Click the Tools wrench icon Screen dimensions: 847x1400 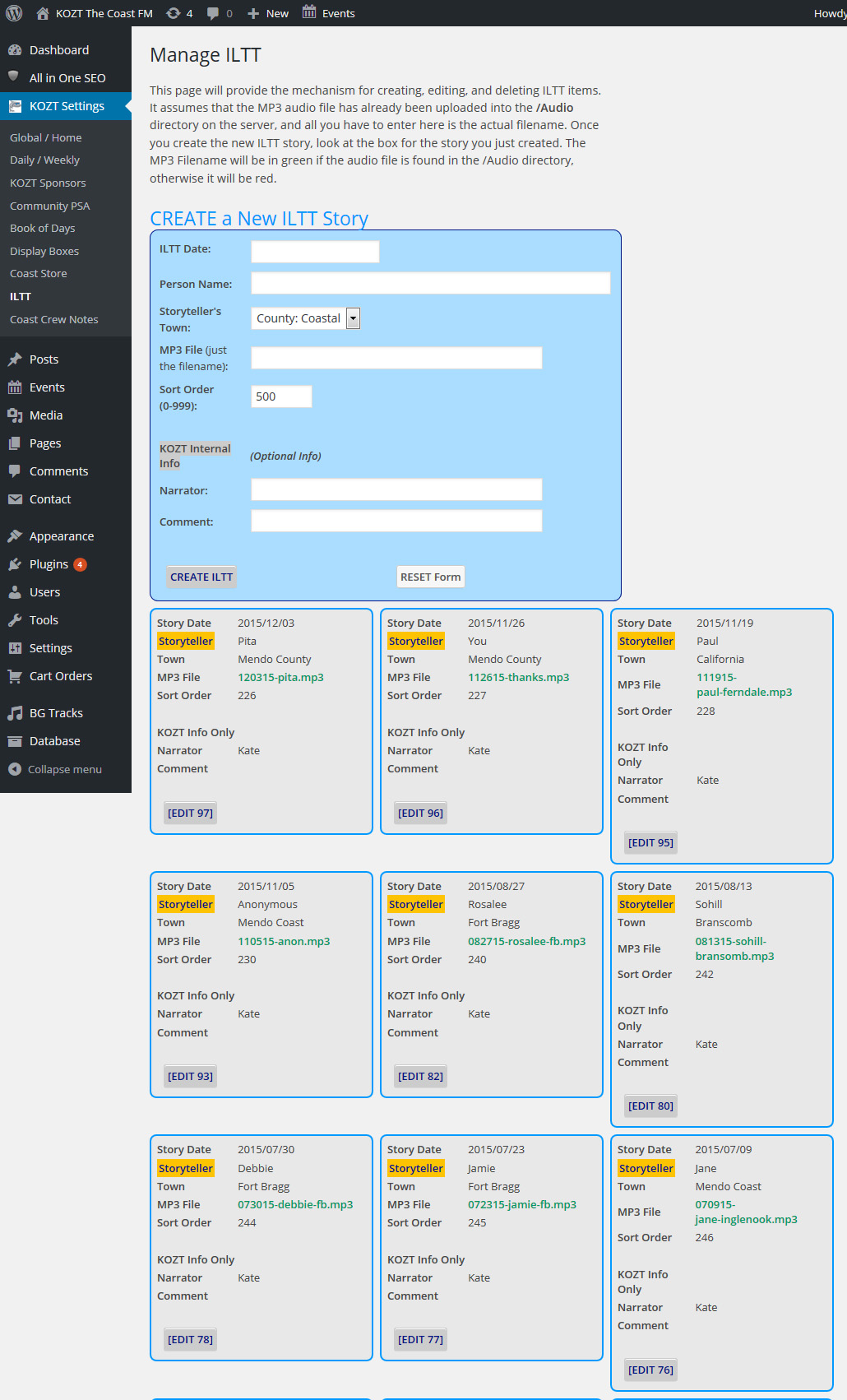pyautogui.click(x=15, y=620)
